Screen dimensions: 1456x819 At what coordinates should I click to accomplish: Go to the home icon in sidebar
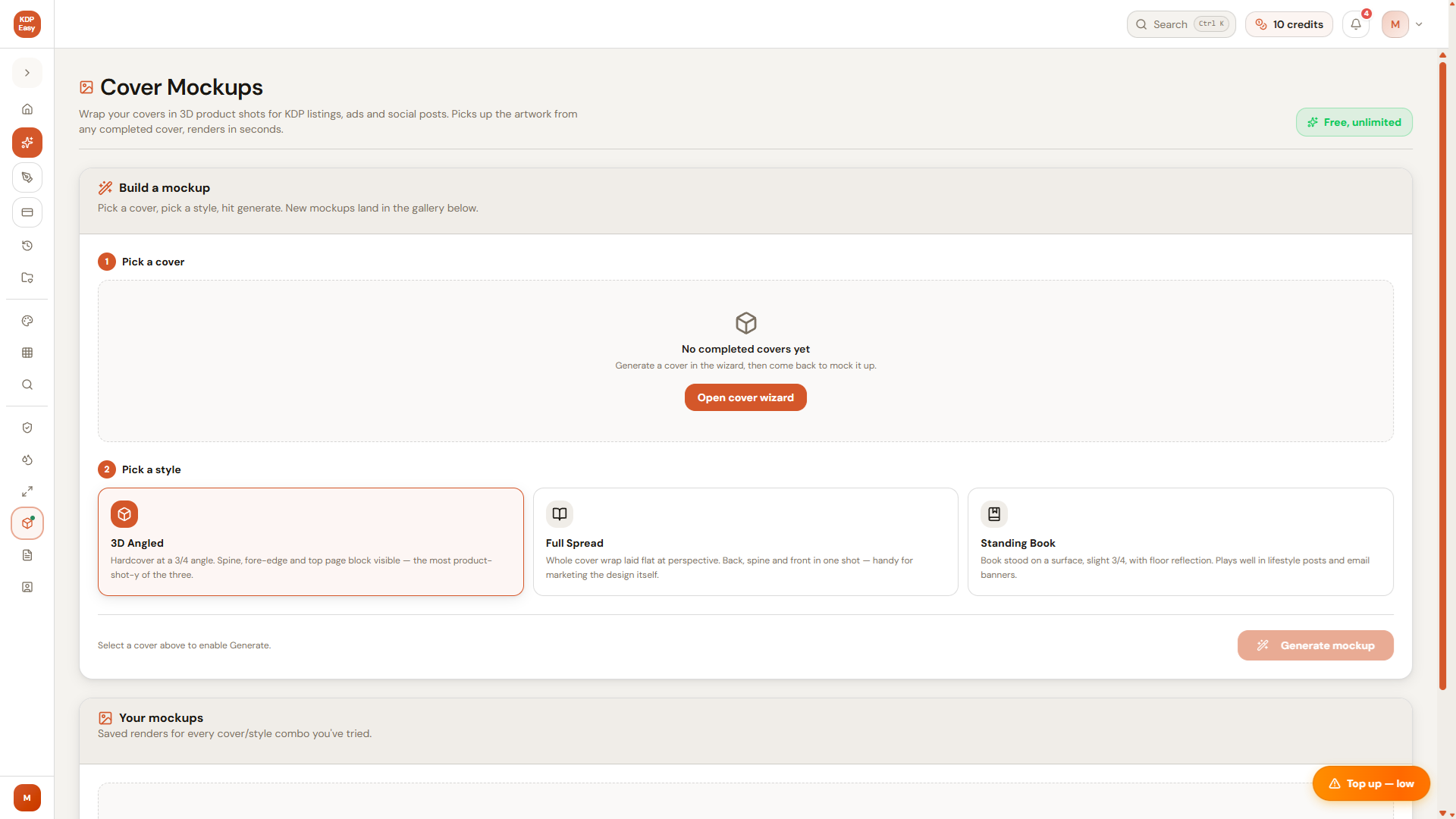click(27, 109)
